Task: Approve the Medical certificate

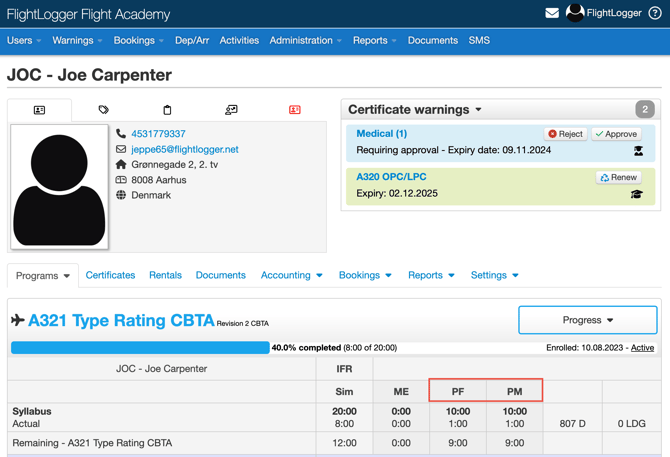Action: (x=616, y=134)
